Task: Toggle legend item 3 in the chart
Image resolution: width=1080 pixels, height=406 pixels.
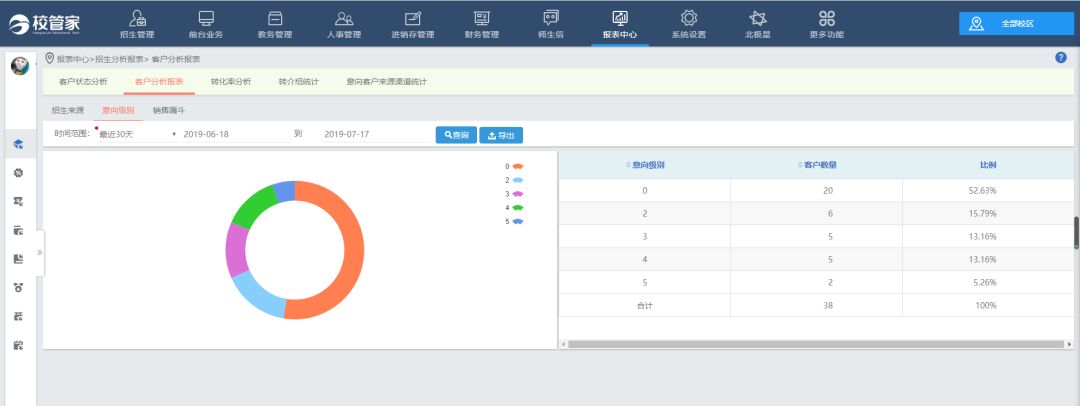Action: 517,193
